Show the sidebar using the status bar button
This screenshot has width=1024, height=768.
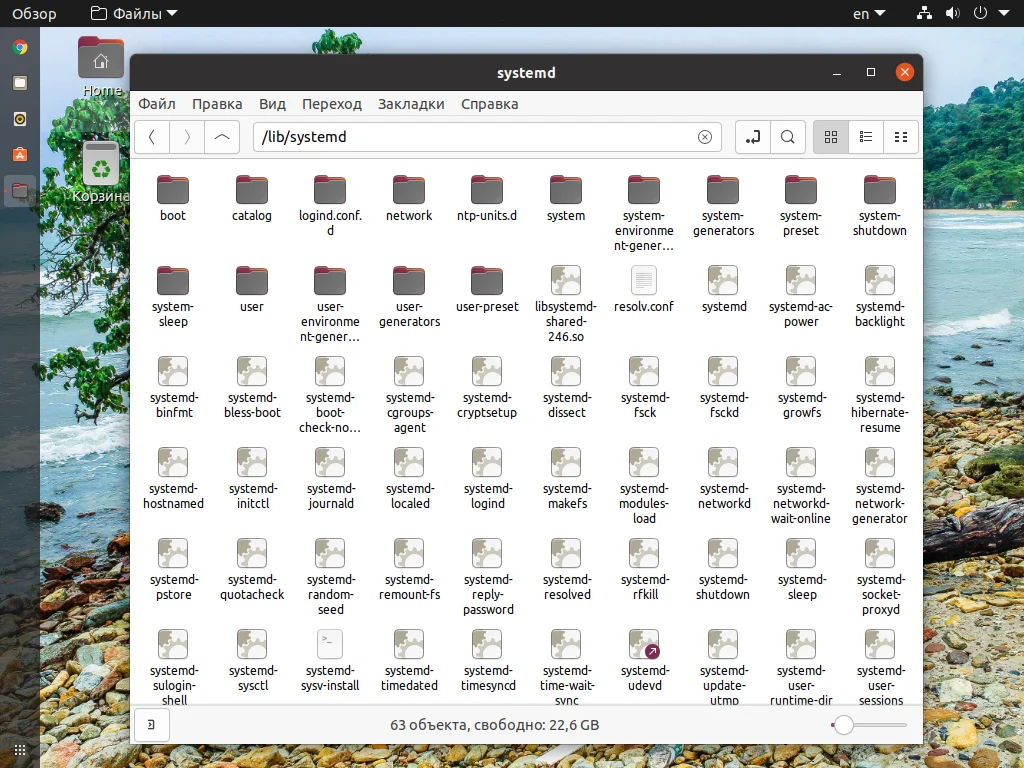tap(151, 724)
